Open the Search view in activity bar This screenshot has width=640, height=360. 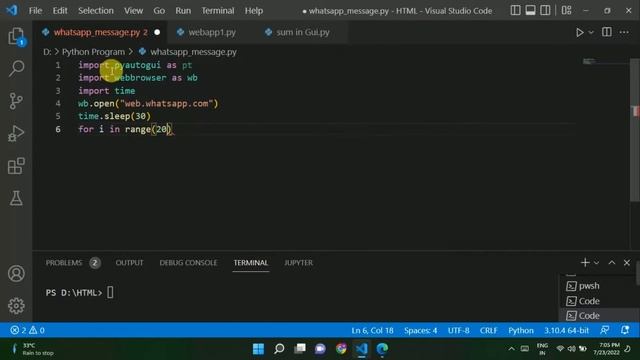[16, 68]
